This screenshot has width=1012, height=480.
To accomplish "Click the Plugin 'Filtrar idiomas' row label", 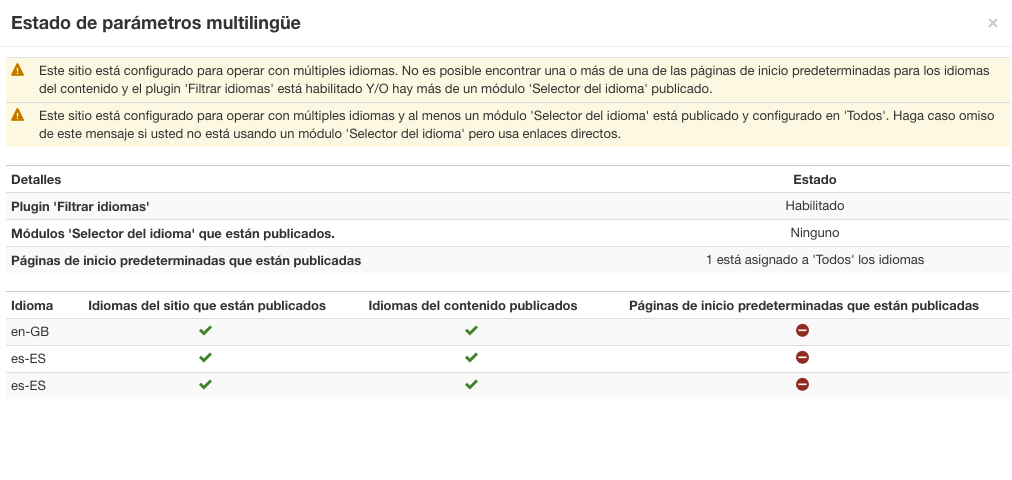I will [x=81, y=207].
